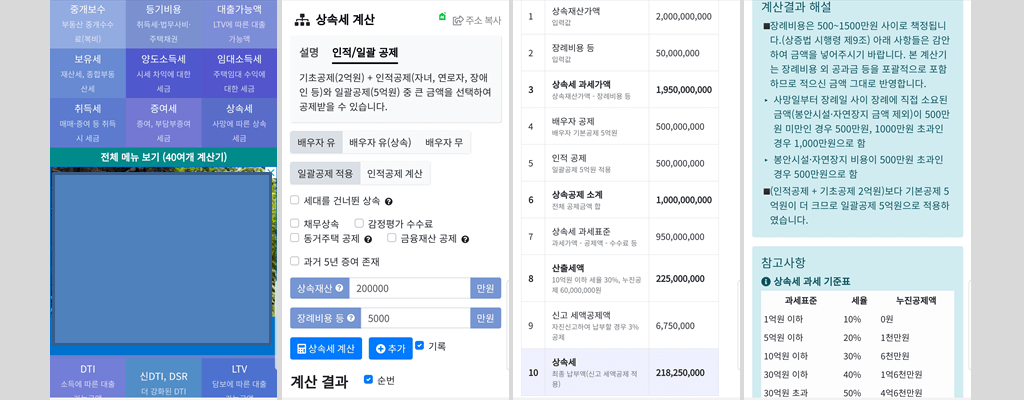Click the 참고사항 heading
Screen dimensions: 1024x400
point(783,262)
